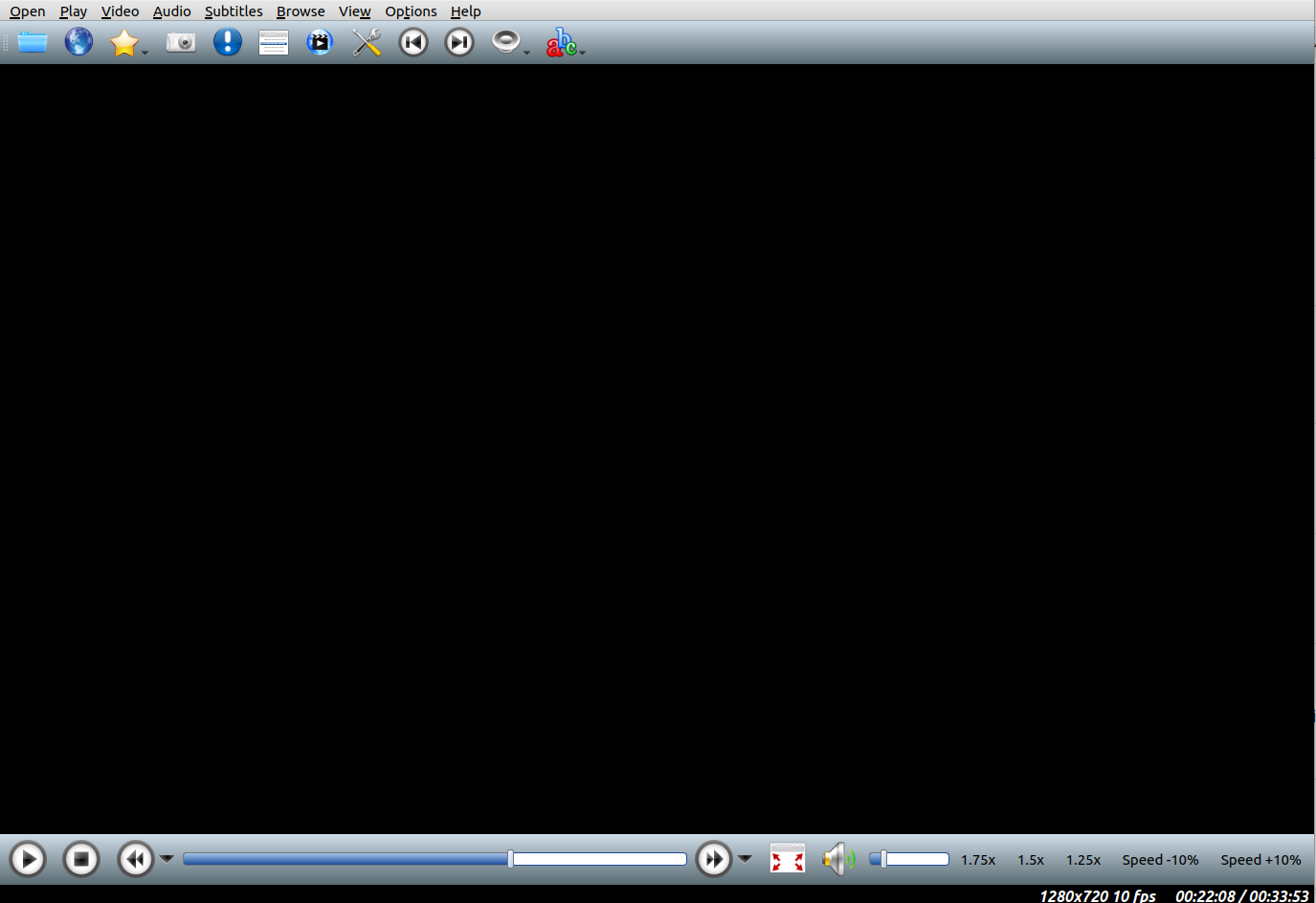
Task: Click the time display 00:22:08 / 00:33:53
Action: point(1242,895)
